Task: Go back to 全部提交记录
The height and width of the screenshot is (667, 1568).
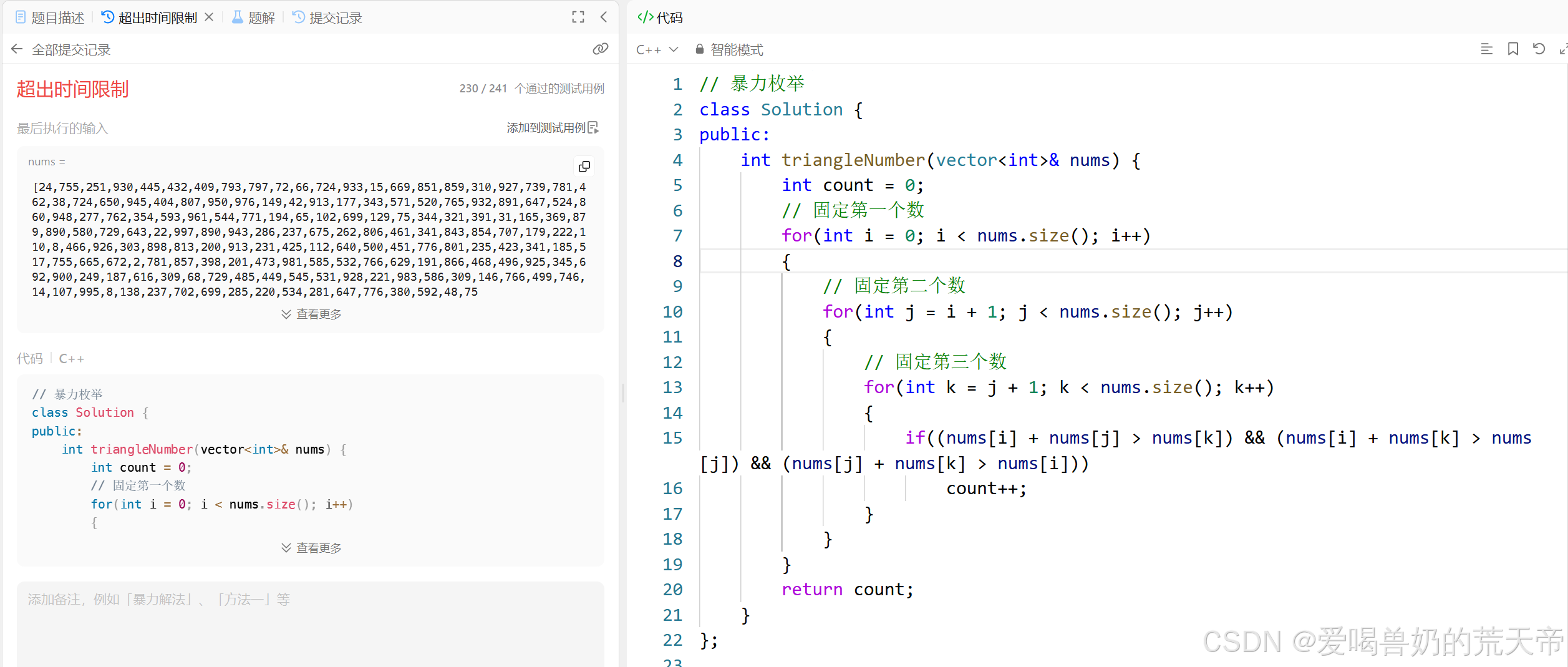Action: click(70, 49)
